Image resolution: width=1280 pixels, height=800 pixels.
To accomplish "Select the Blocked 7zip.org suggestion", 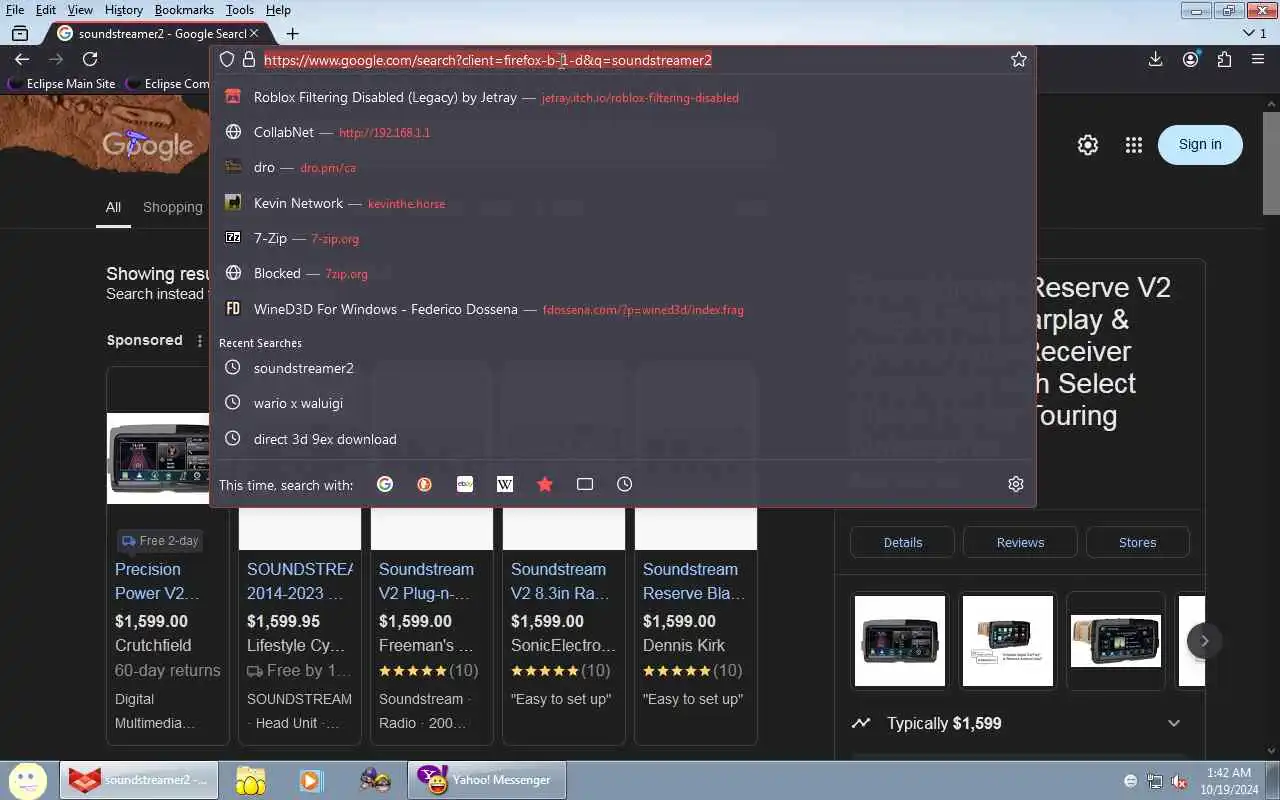I will click(623, 274).
